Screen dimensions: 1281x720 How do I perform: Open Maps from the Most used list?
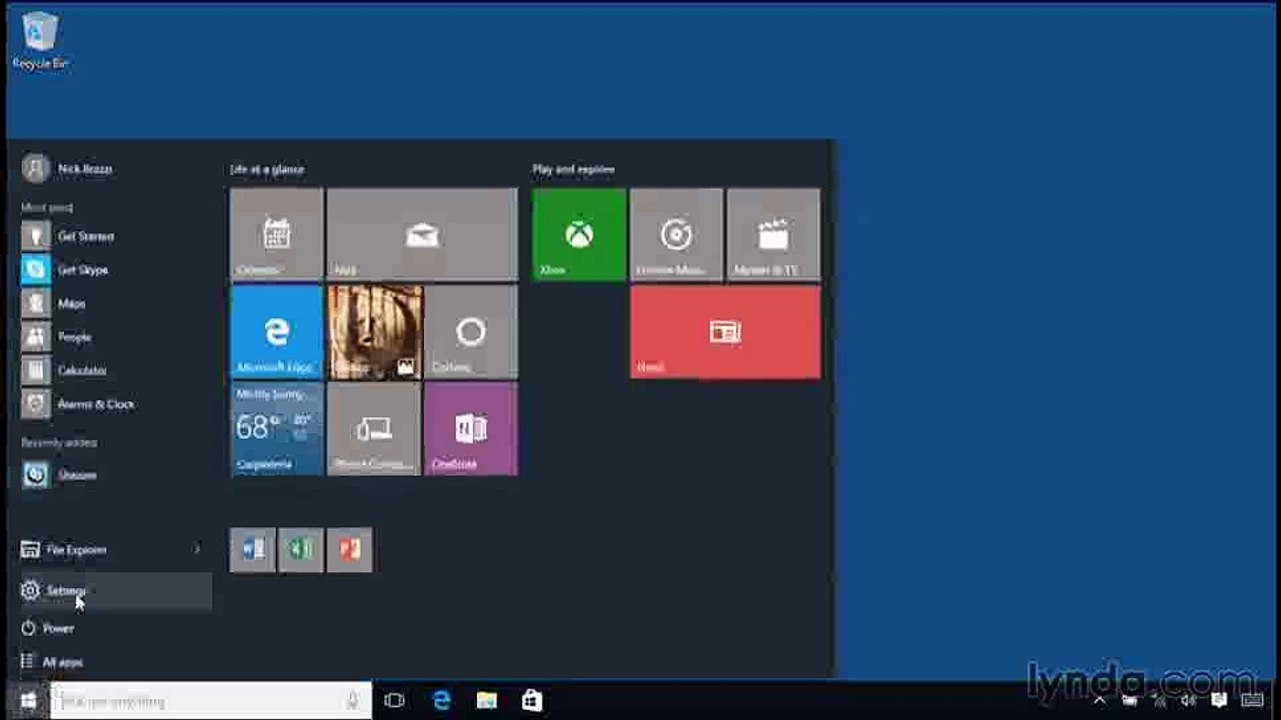(54, 303)
